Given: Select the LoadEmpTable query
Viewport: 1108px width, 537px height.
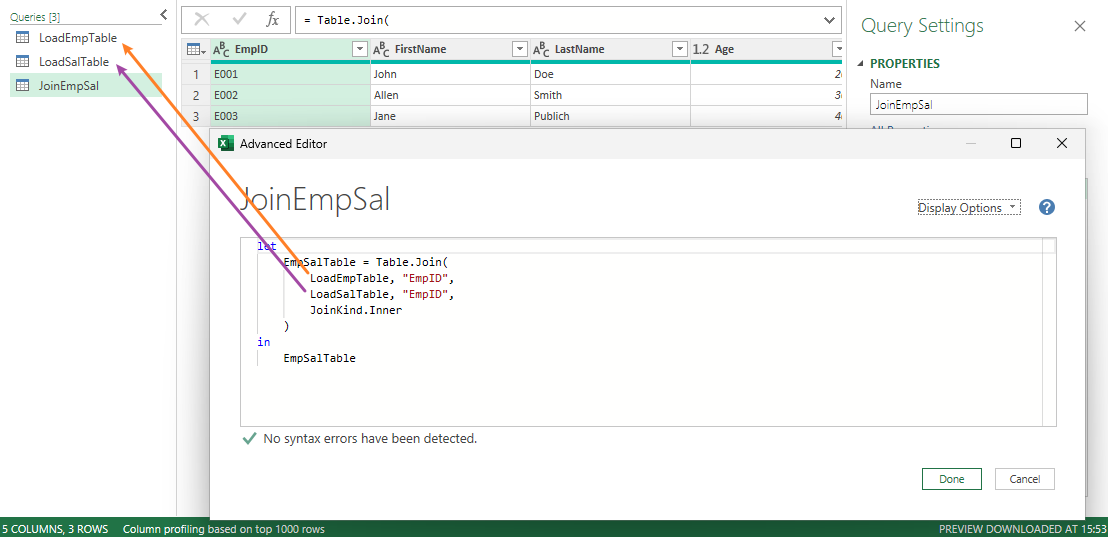Looking at the screenshot, I should pyautogui.click(x=77, y=38).
